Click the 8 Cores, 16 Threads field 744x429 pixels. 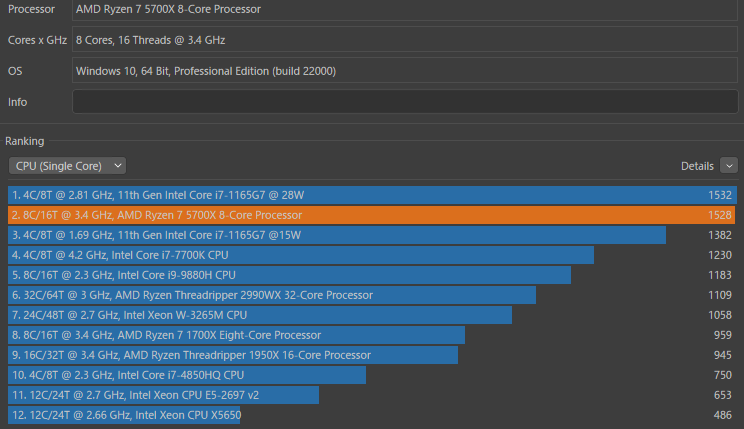[405, 41]
